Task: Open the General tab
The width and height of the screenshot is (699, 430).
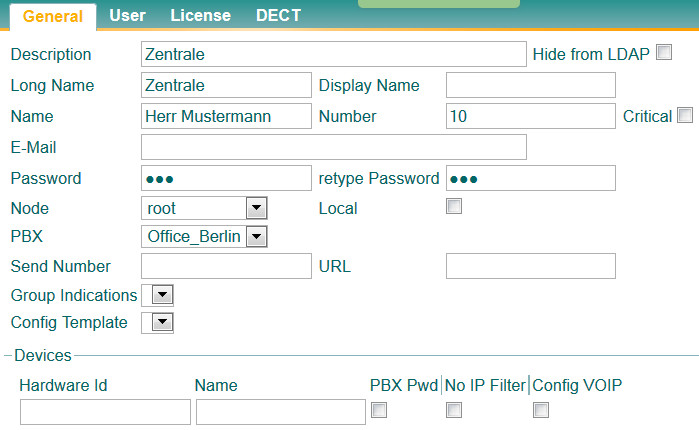Action: (52, 16)
